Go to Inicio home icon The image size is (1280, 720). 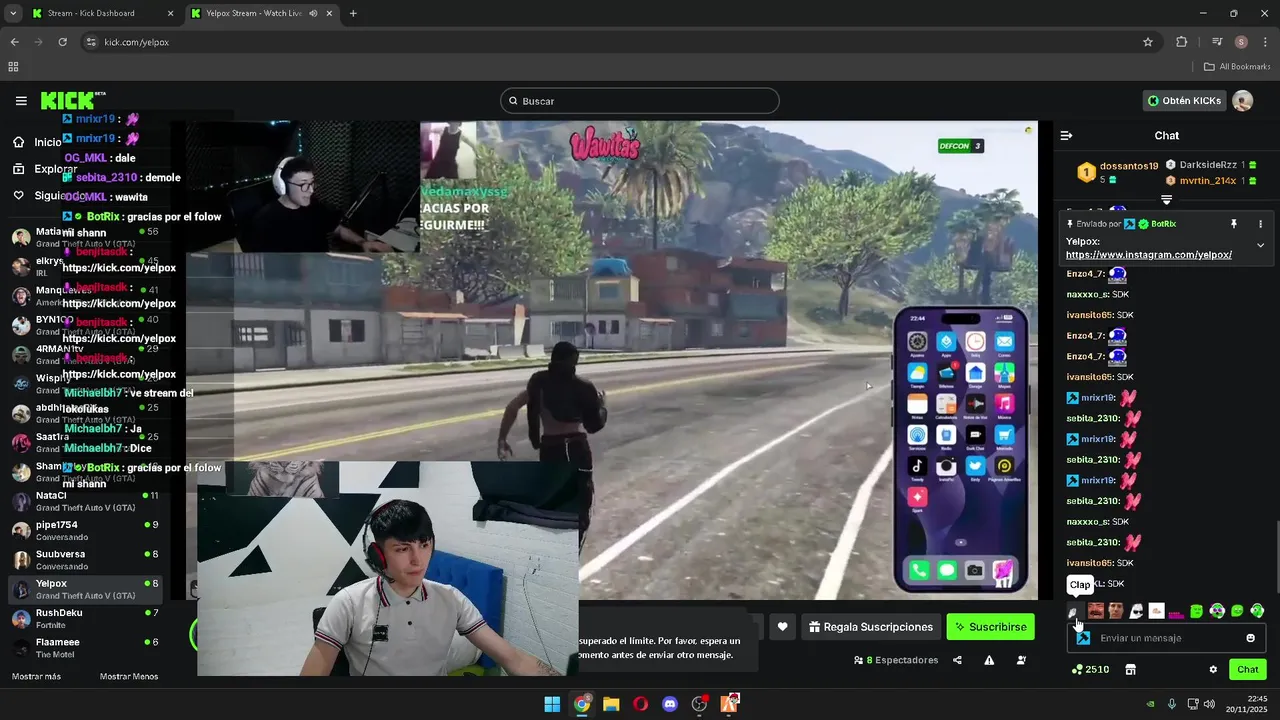pyautogui.click(x=18, y=142)
